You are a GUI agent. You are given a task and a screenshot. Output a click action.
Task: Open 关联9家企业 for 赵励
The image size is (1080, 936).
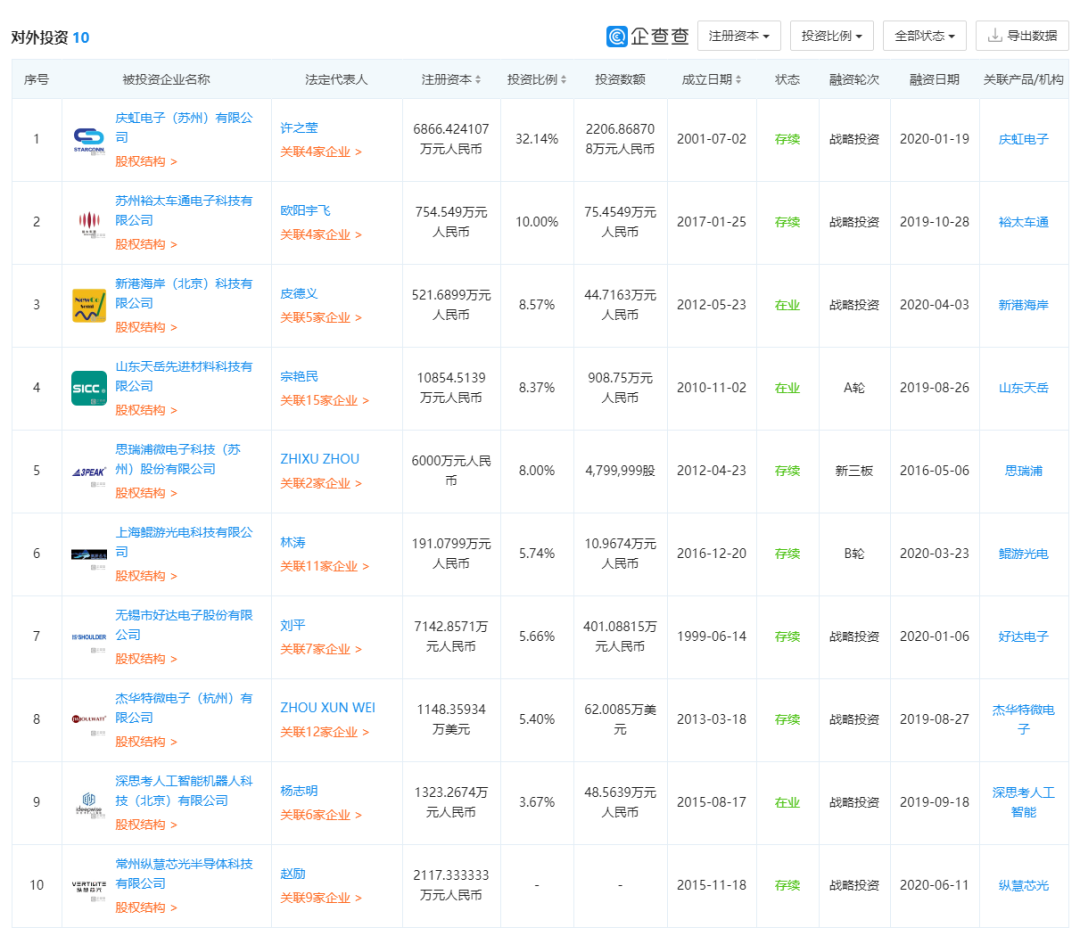click(x=321, y=898)
